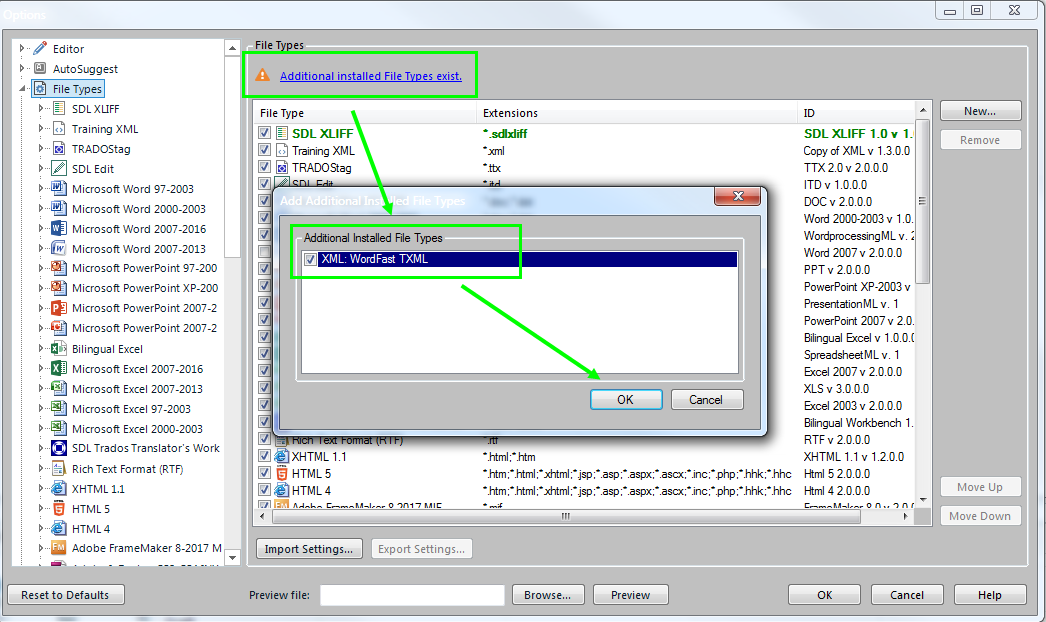The width and height of the screenshot is (1046, 622).
Task: Click the Training XML icon in the file type list
Action: click(282, 150)
